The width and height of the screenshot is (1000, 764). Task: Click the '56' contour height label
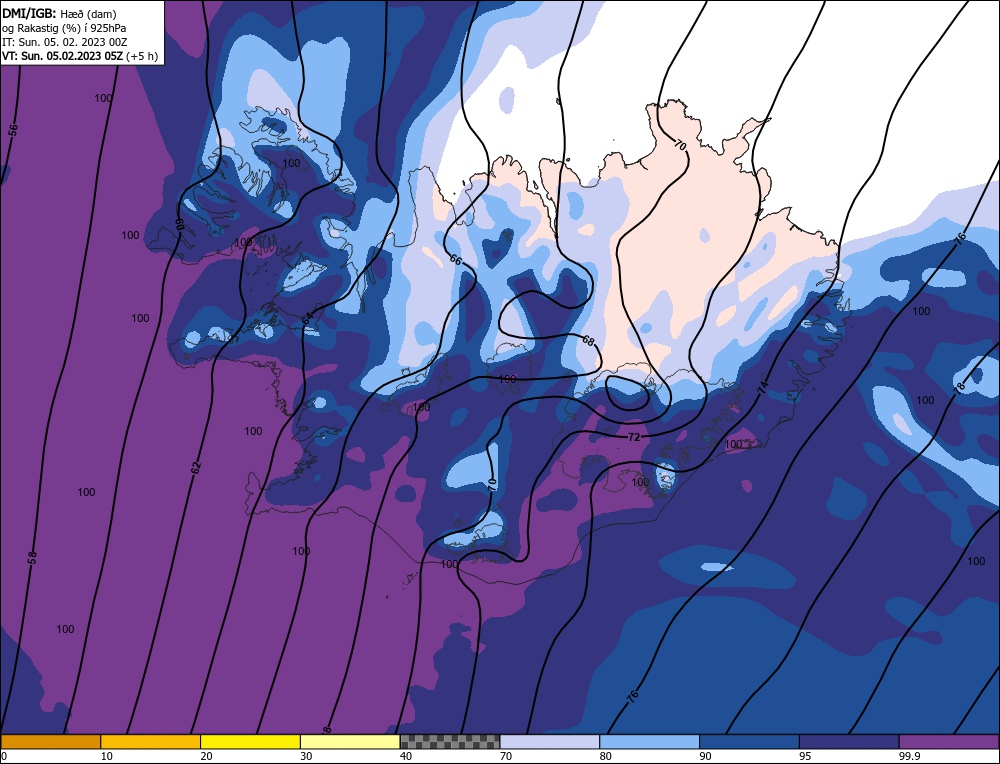(x=13, y=130)
